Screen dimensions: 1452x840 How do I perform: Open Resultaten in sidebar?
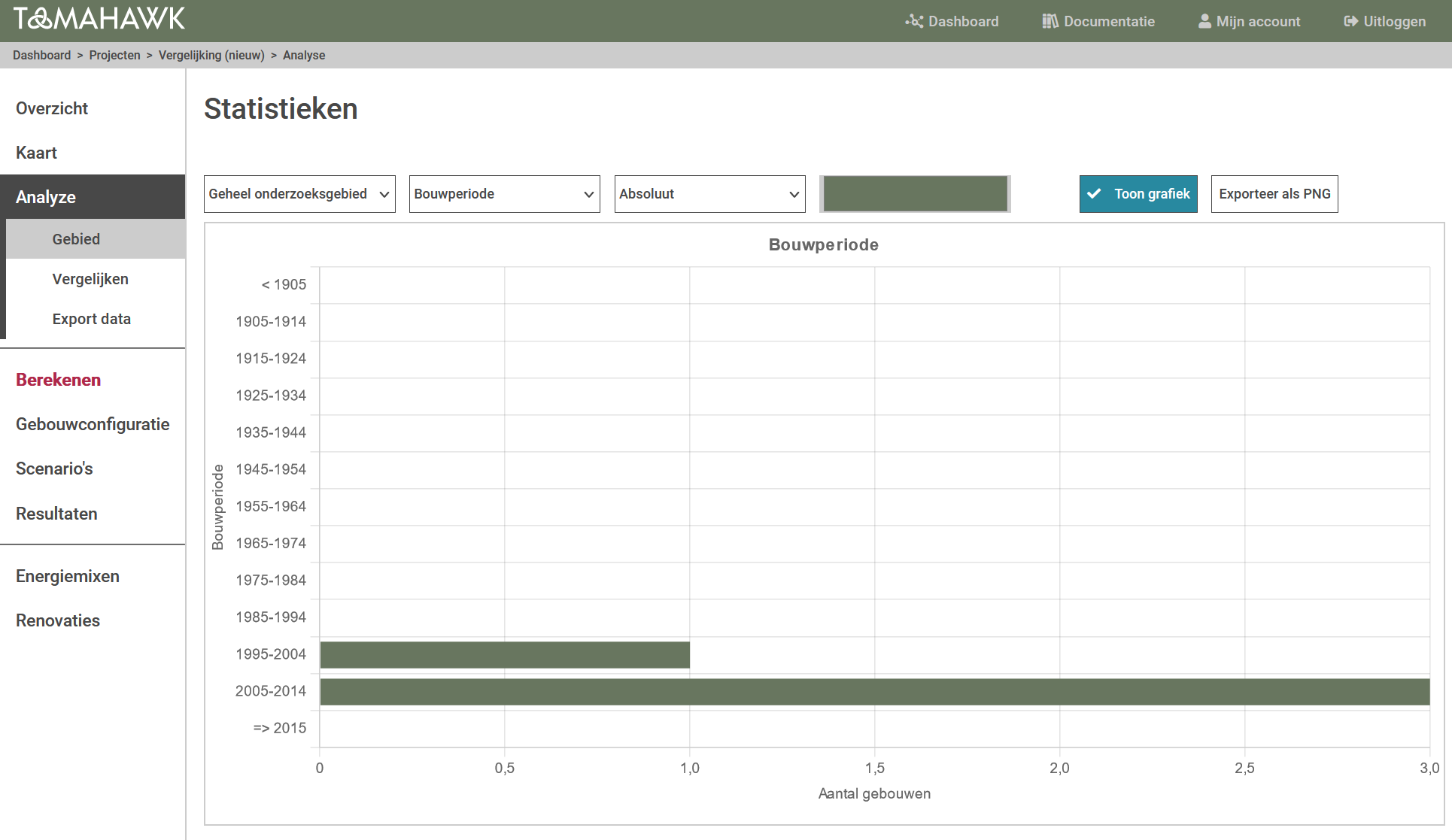click(x=56, y=514)
